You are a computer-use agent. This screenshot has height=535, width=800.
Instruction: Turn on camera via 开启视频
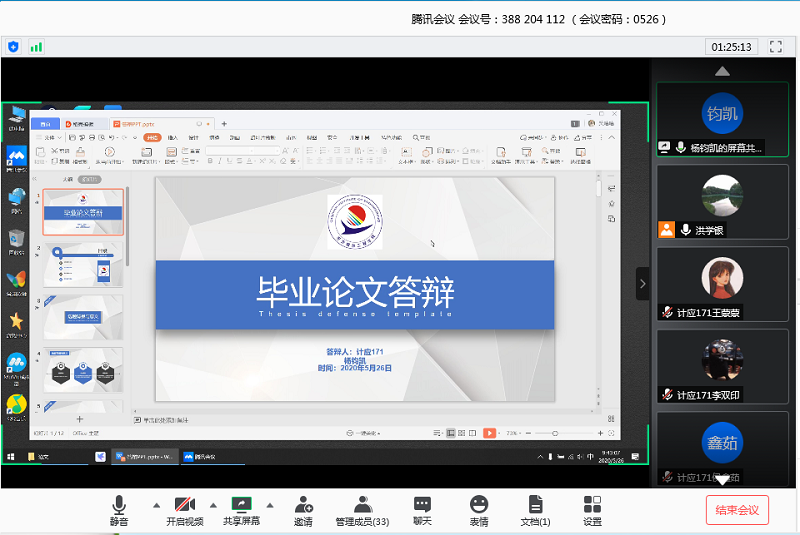(184, 510)
